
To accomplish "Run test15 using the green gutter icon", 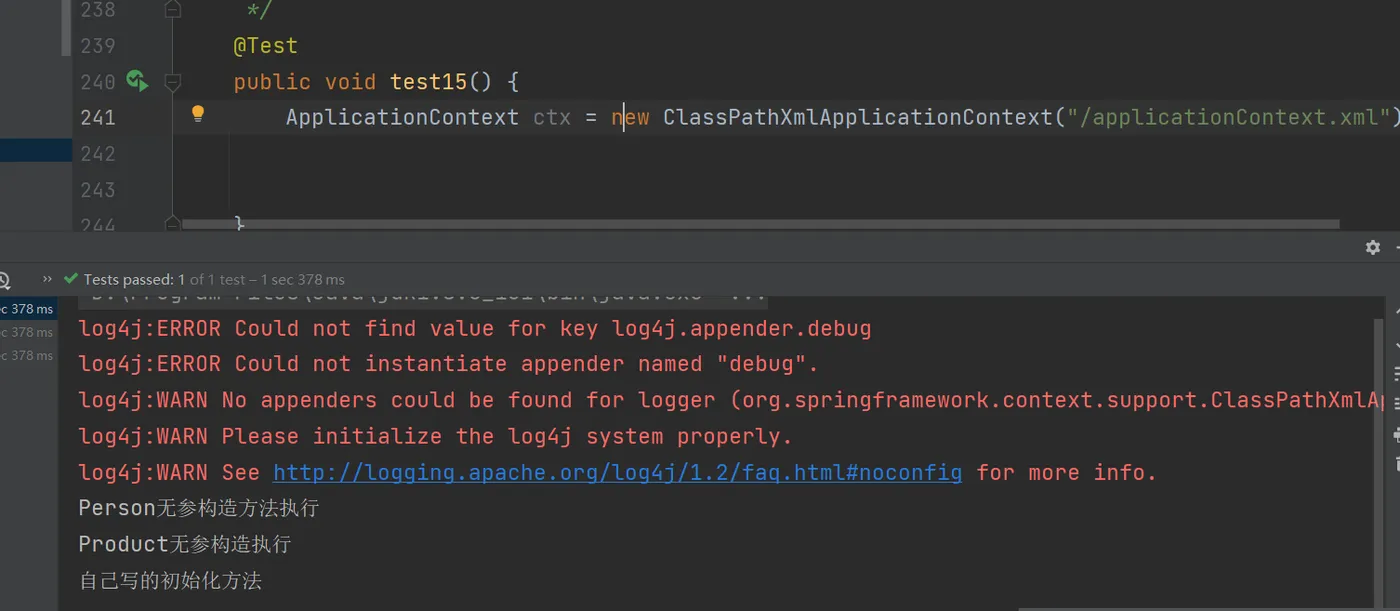I will (137, 81).
